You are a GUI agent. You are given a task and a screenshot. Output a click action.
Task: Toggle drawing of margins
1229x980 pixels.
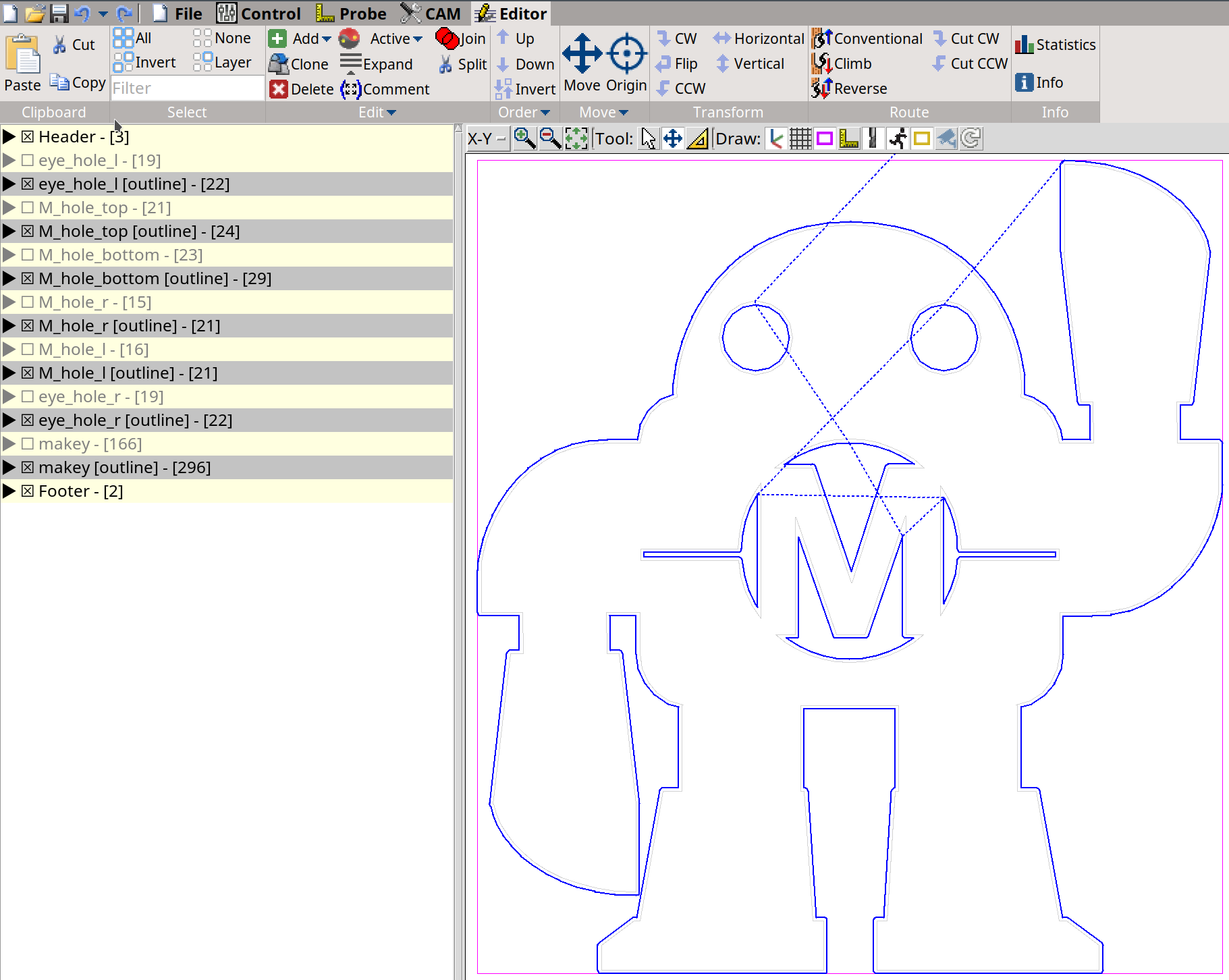[825, 138]
